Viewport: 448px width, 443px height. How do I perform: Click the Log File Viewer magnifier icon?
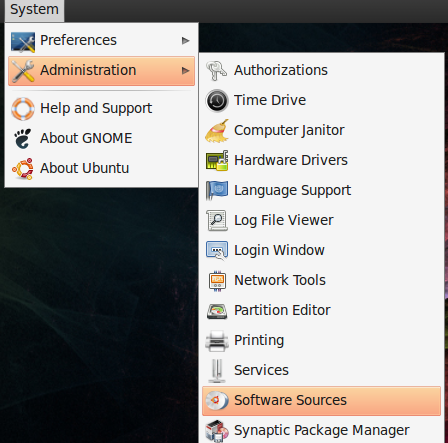(217, 220)
